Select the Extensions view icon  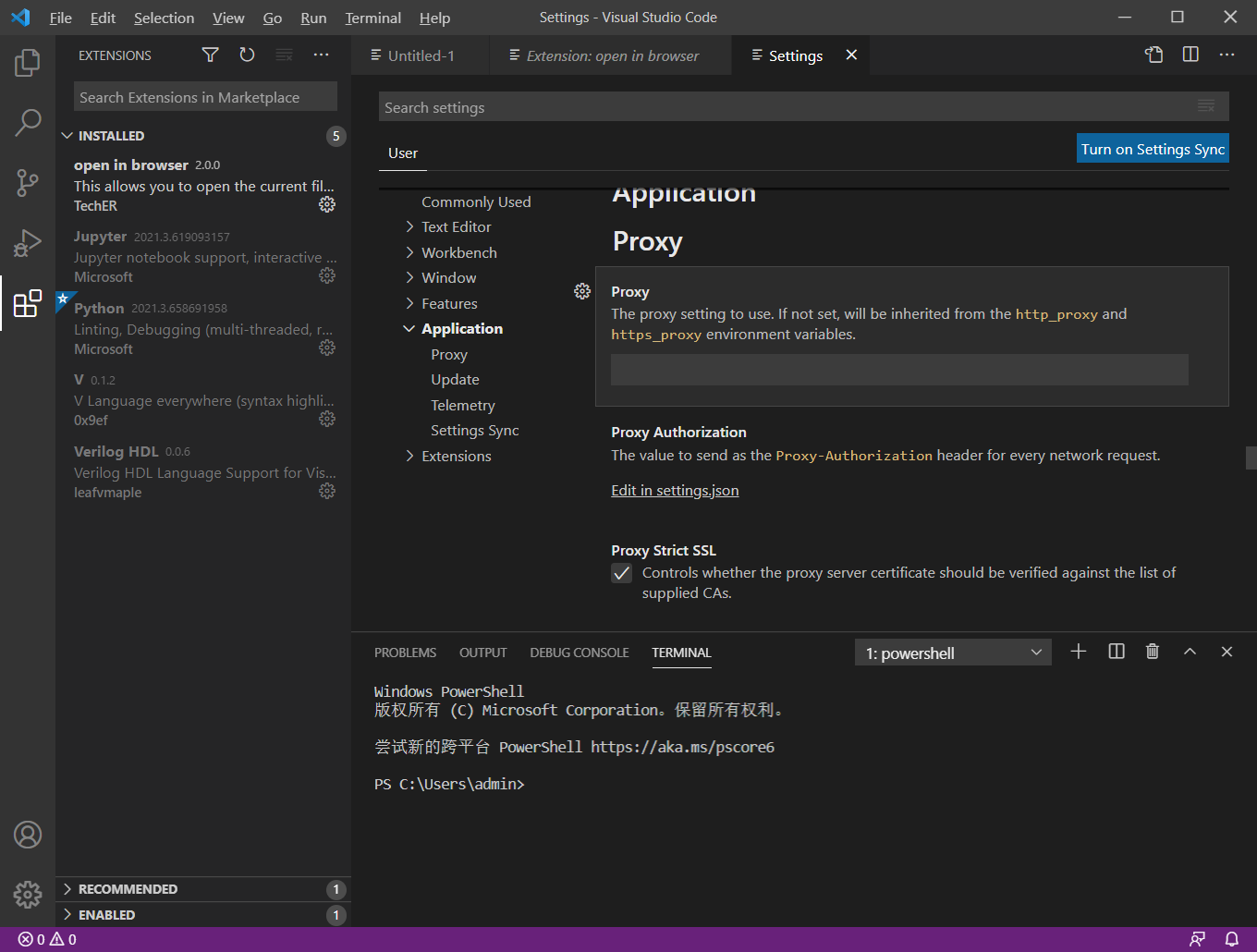tap(28, 303)
